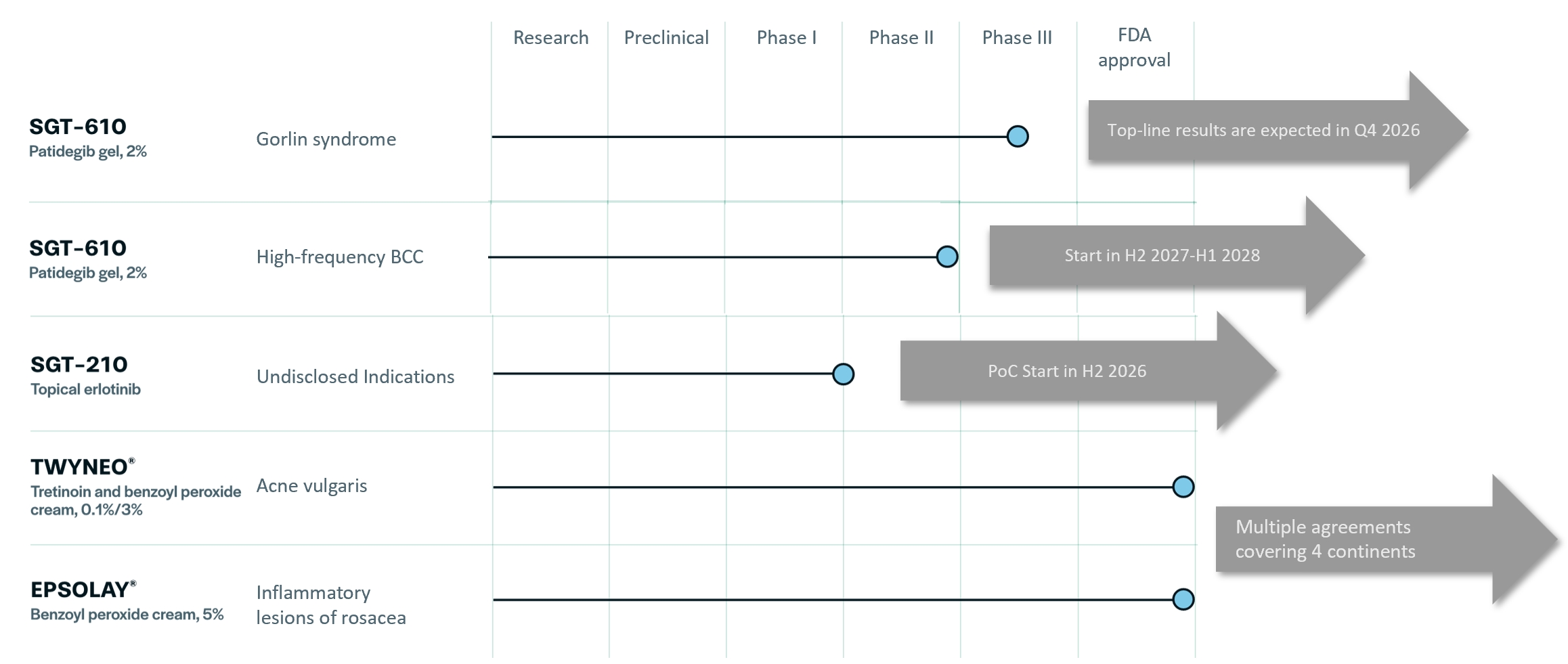Click the 'Top-line results expected in Q4 2026' arrow

click(1263, 130)
